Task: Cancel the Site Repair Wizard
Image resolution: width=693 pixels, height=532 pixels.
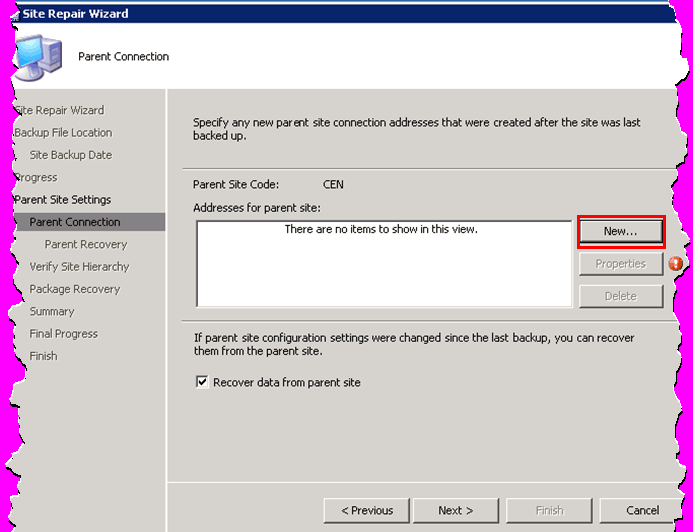Action: pos(642,510)
